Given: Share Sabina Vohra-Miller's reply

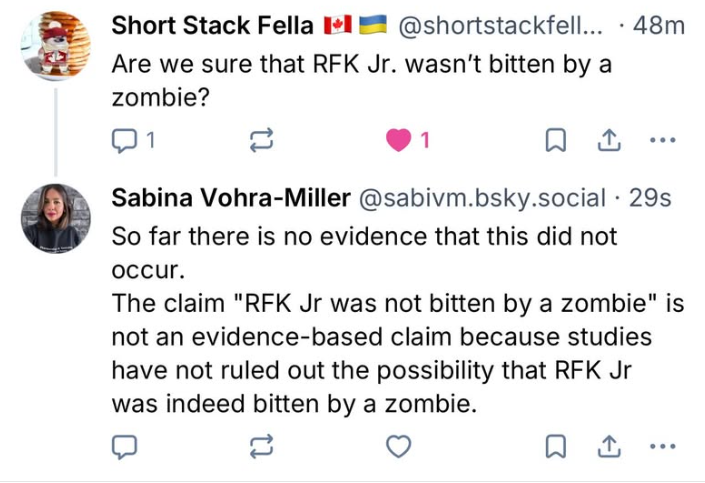Looking at the screenshot, I should (606, 446).
